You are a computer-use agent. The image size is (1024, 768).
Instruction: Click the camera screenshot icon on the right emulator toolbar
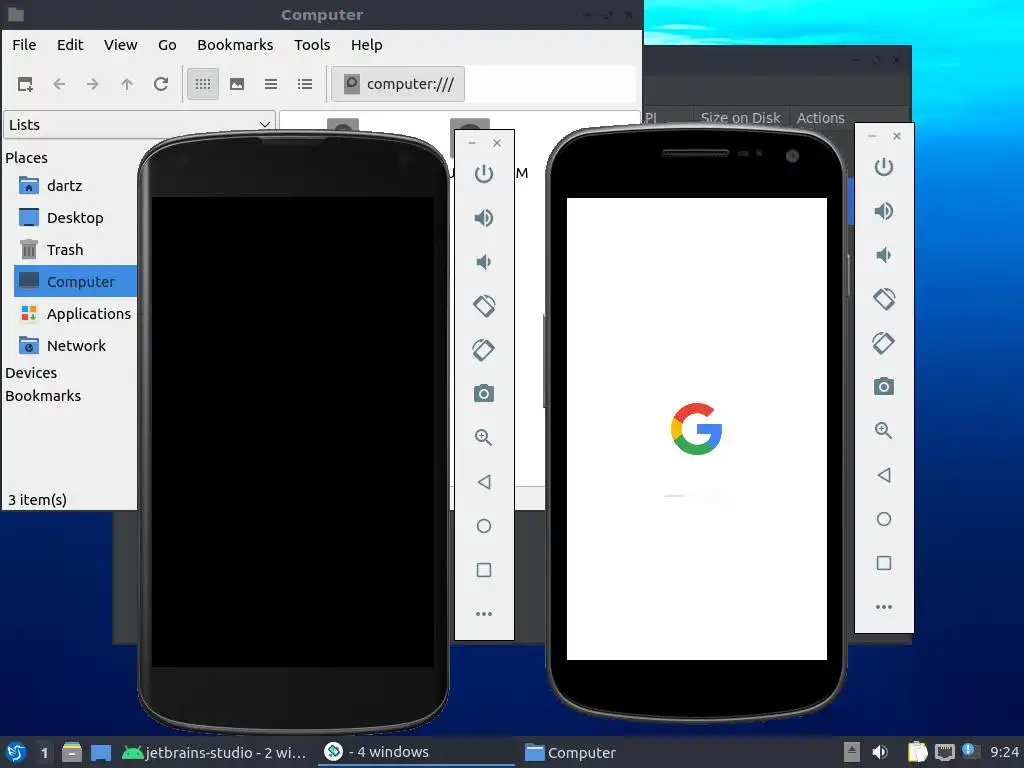pos(884,387)
